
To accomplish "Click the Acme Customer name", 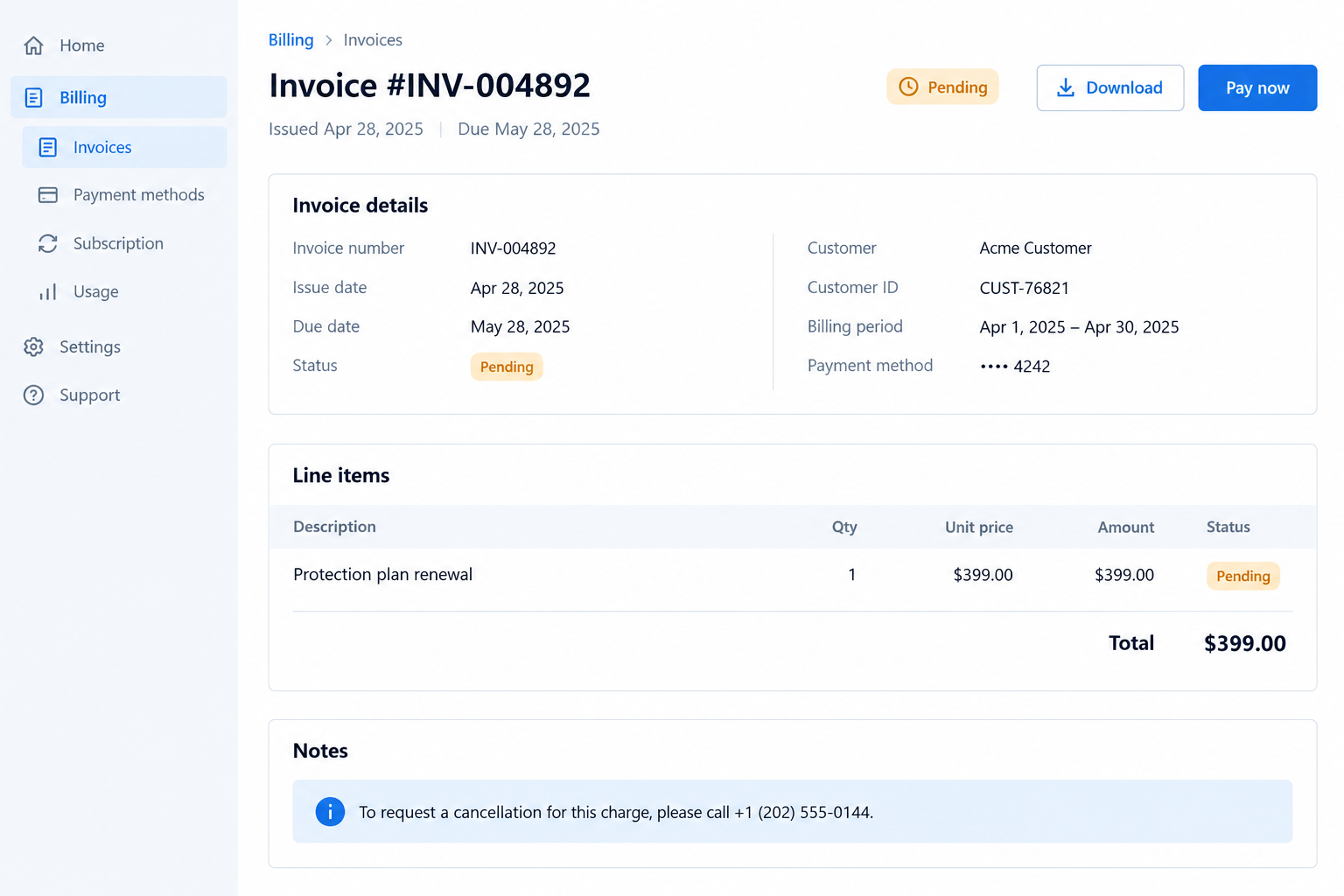I will point(1036,248).
